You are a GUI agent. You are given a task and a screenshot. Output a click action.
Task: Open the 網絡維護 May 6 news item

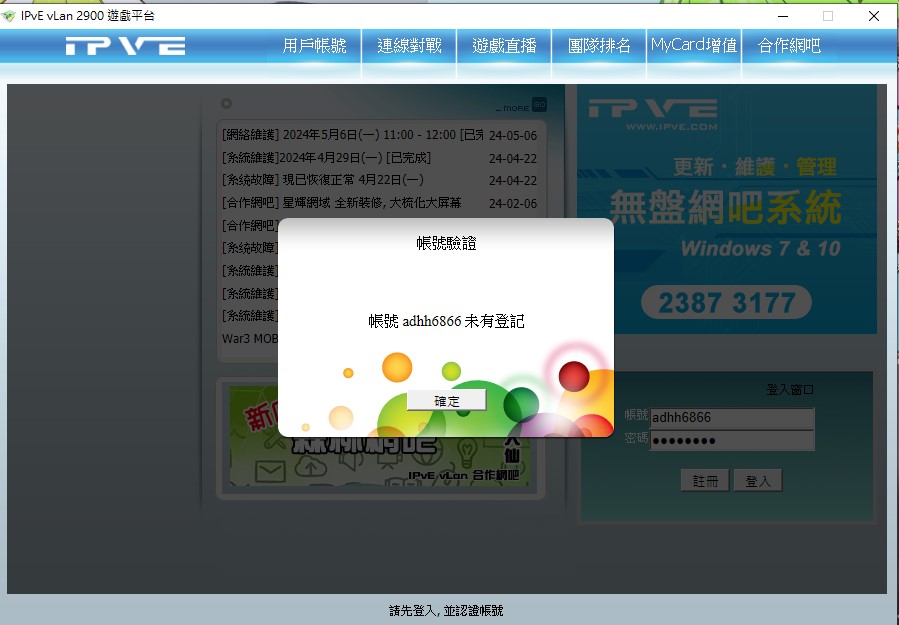coord(352,135)
